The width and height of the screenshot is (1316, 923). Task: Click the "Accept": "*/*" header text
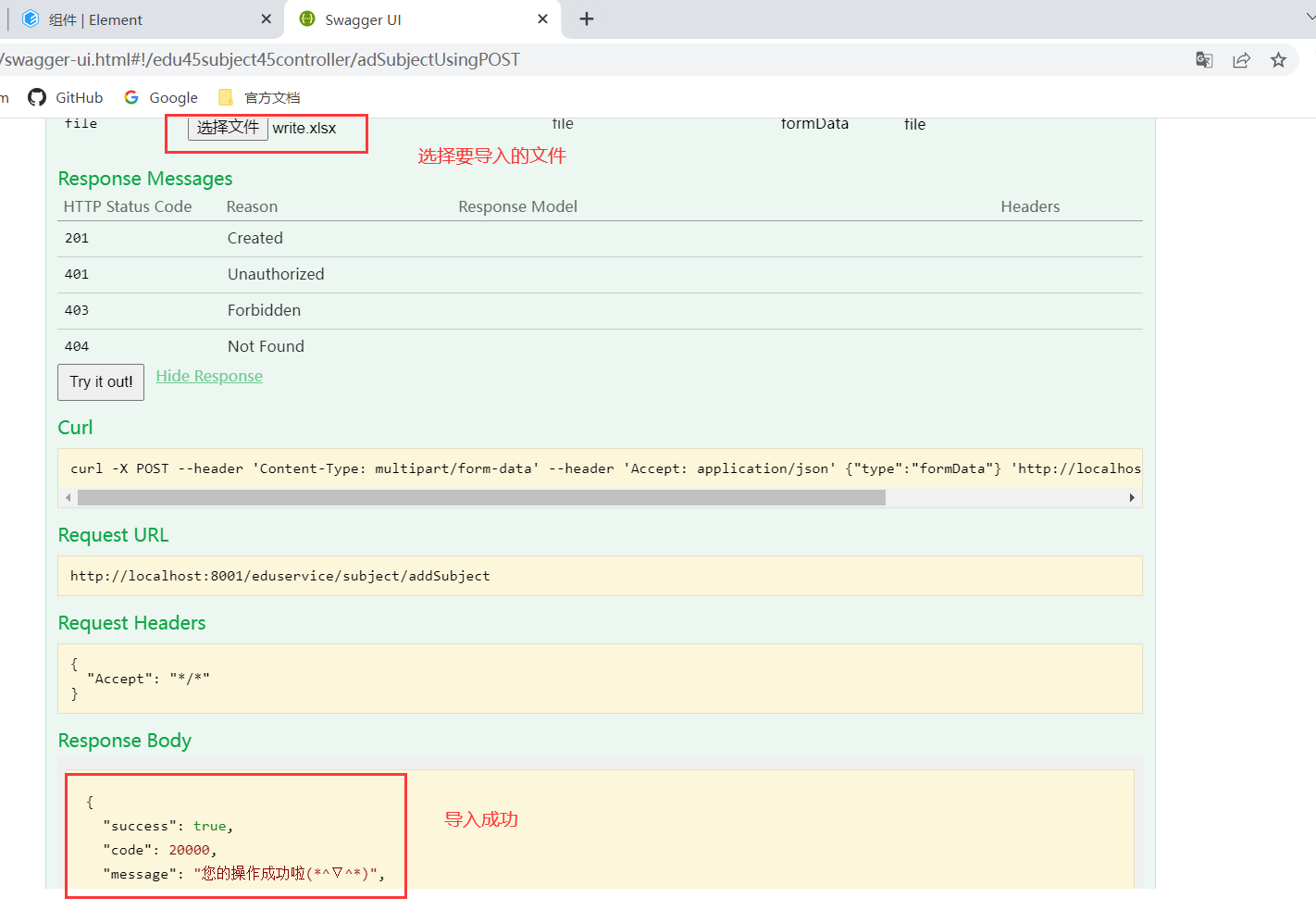[x=148, y=679]
